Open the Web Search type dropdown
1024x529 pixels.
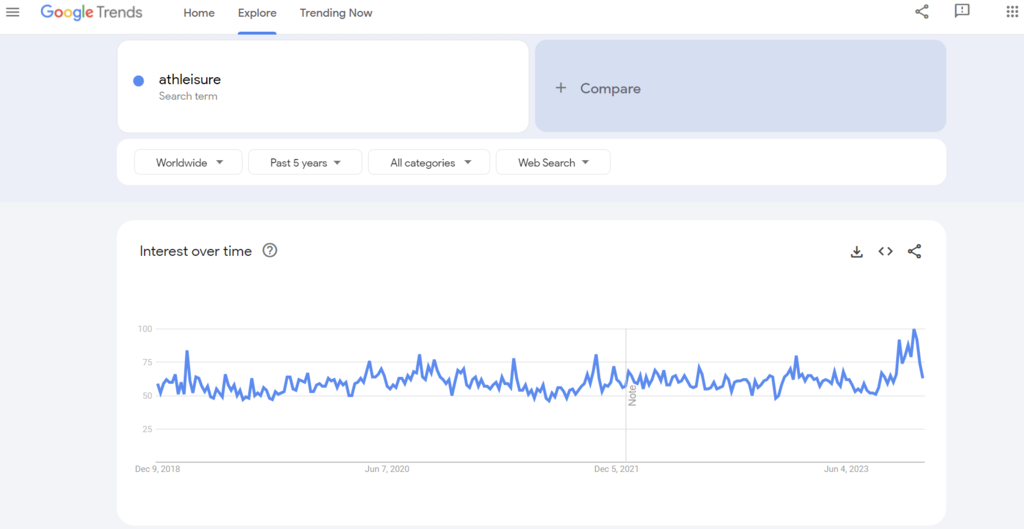pyautogui.click(x=553, y=163)
